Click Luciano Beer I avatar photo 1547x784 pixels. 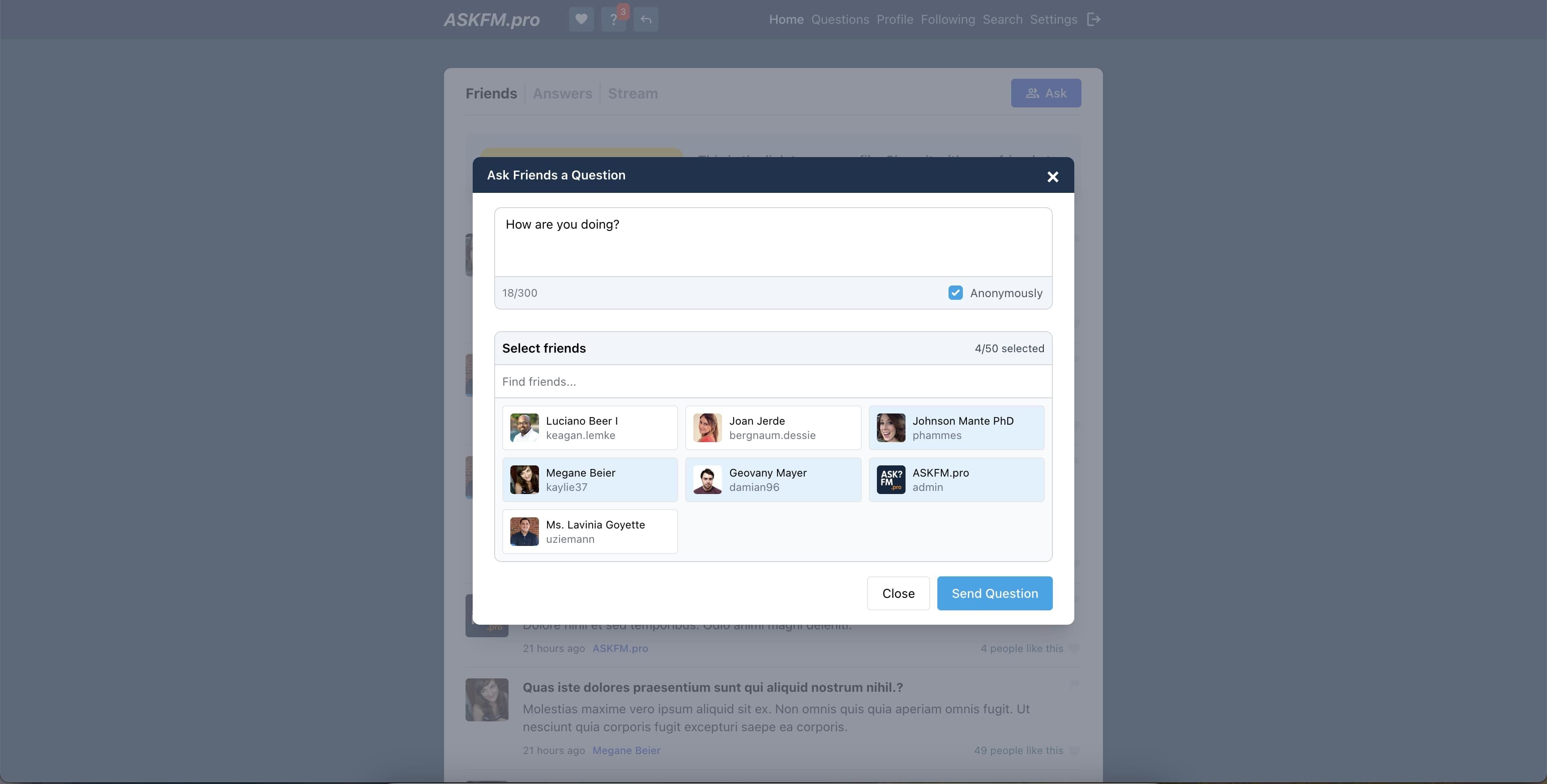click(524, 428)
